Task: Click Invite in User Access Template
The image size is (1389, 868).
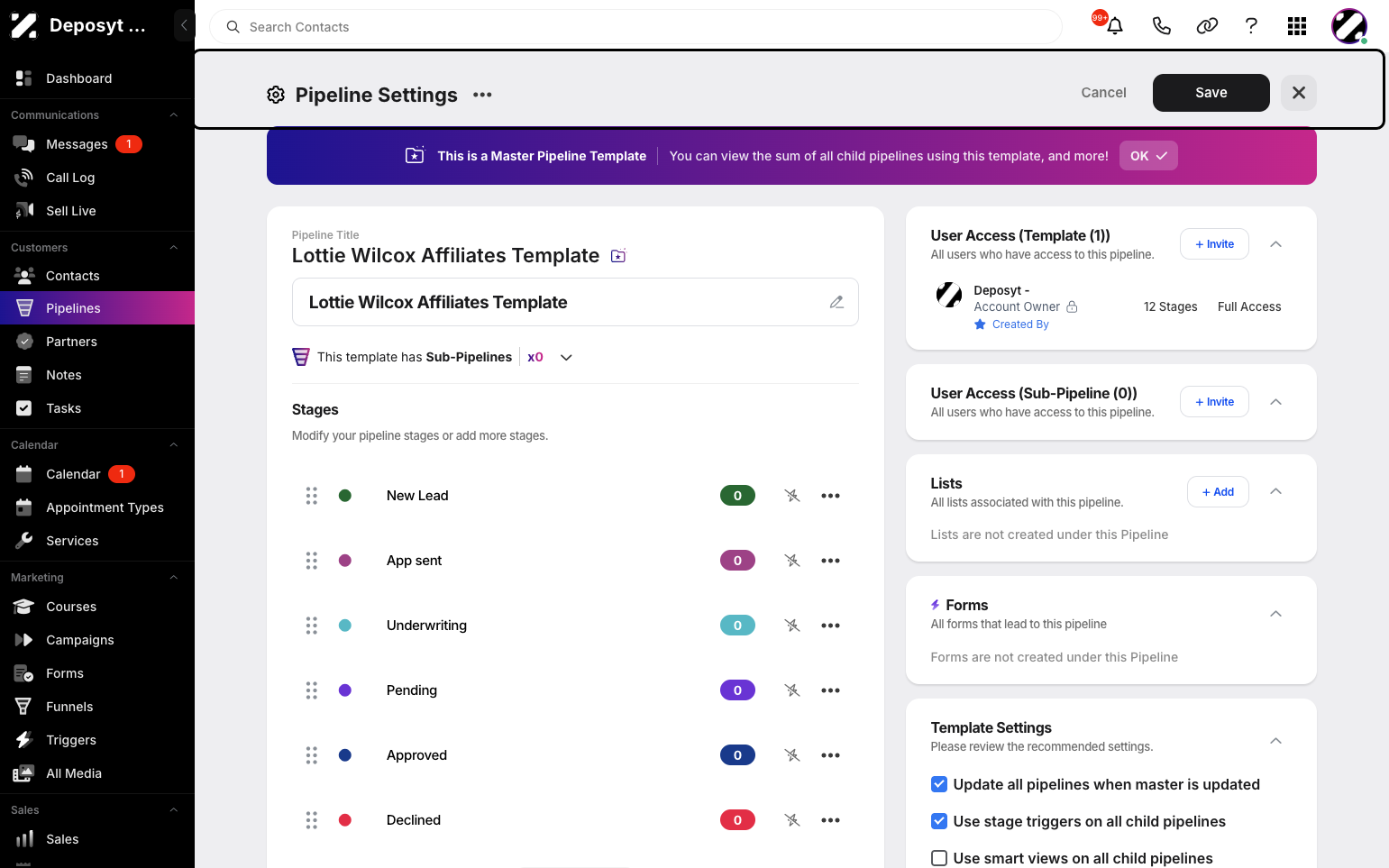Action: (x=1214, y=244)
